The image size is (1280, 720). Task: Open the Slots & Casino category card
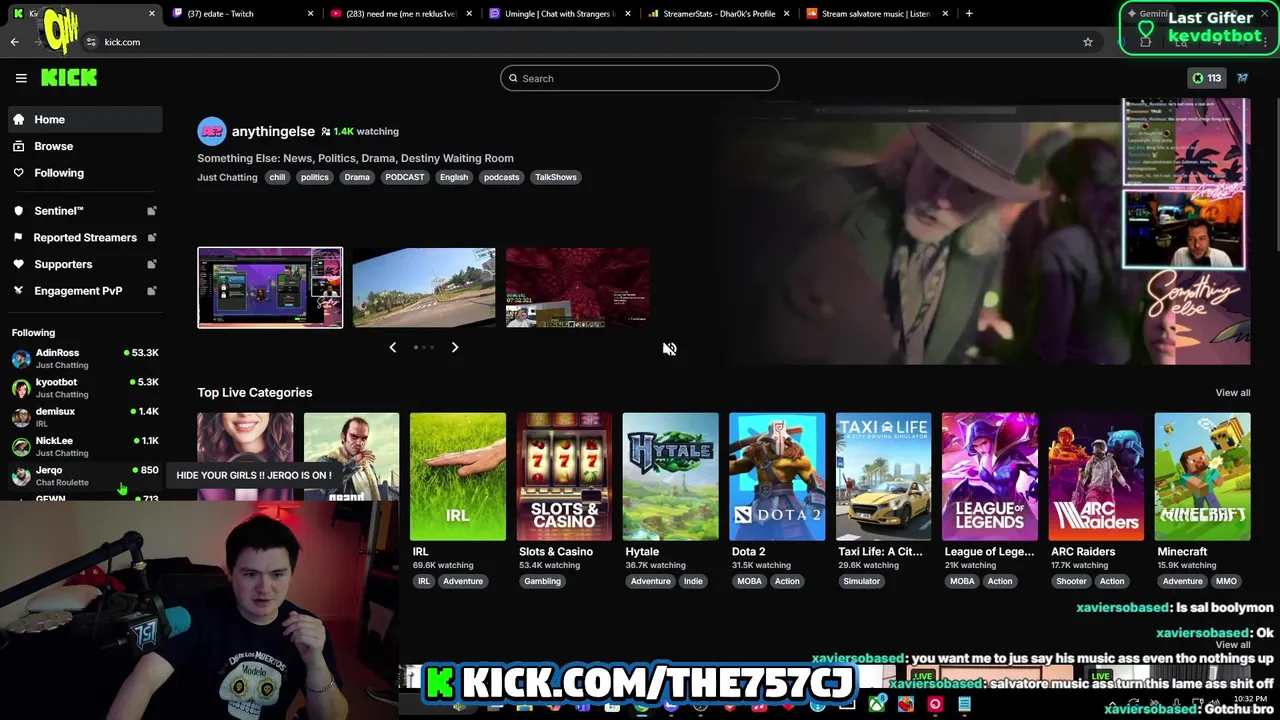click(x=564, y=477)
